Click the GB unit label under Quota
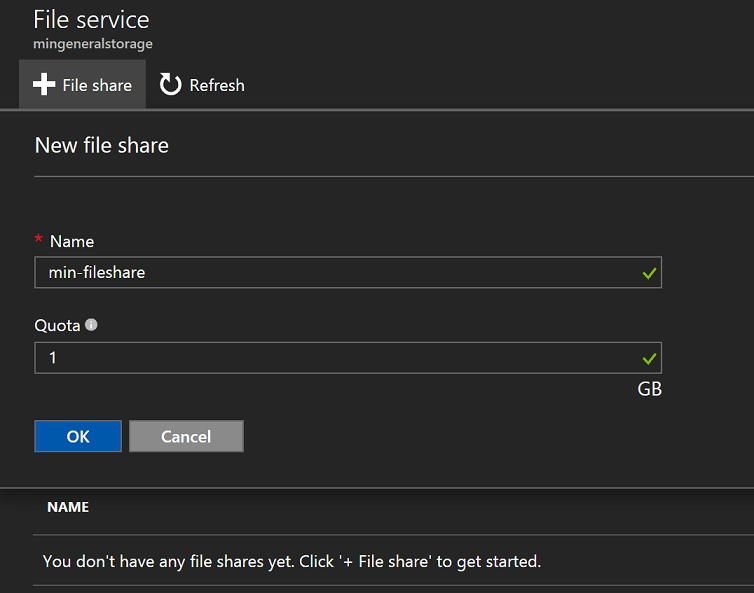The height and width of the screenshot is (593, 754). click(649, 389)
